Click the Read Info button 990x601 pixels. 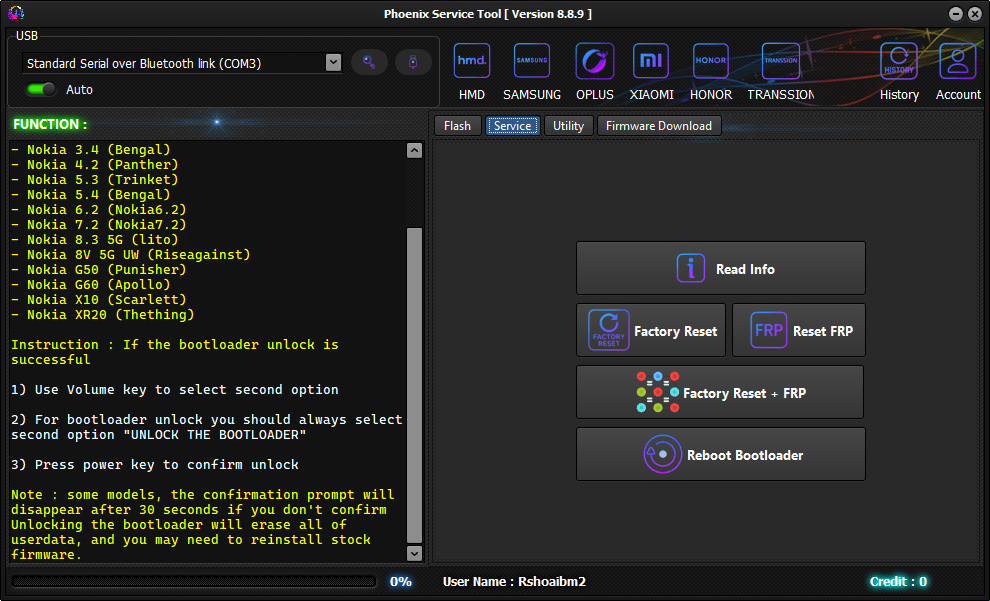click(720, 268)
